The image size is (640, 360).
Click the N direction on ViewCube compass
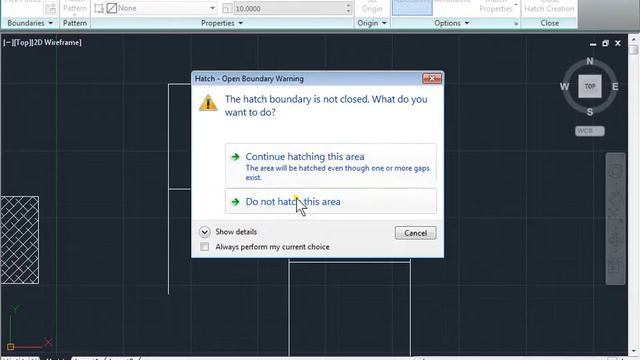[x=590, y=61]
